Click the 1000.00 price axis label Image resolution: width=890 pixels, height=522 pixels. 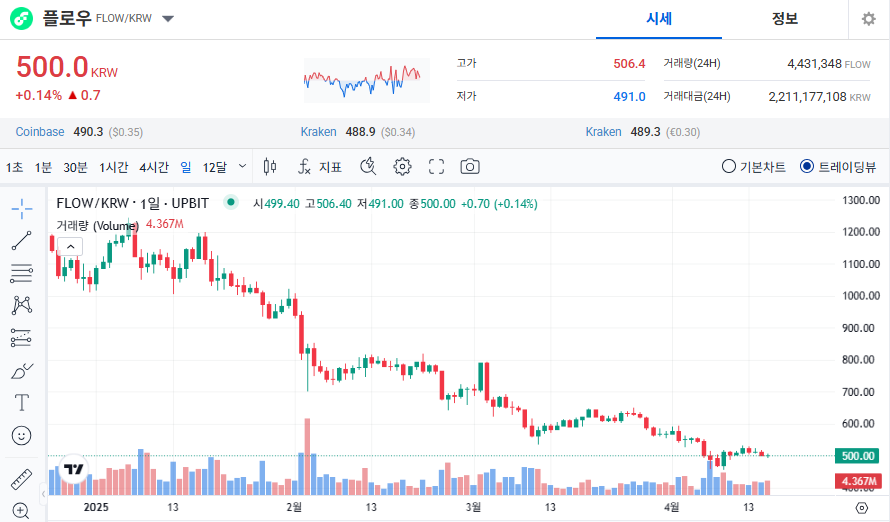click(860, 296)
